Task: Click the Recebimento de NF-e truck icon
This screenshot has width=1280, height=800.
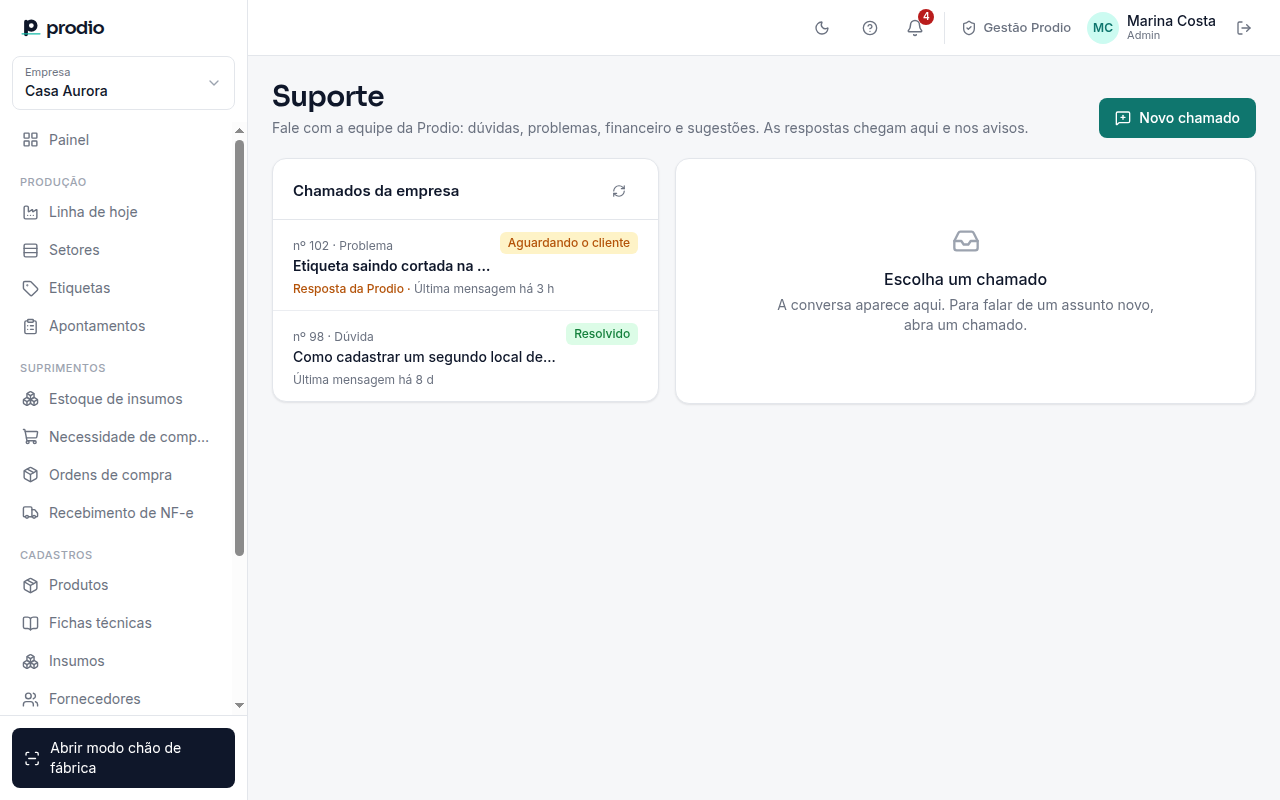Action: tap(31, 513)
